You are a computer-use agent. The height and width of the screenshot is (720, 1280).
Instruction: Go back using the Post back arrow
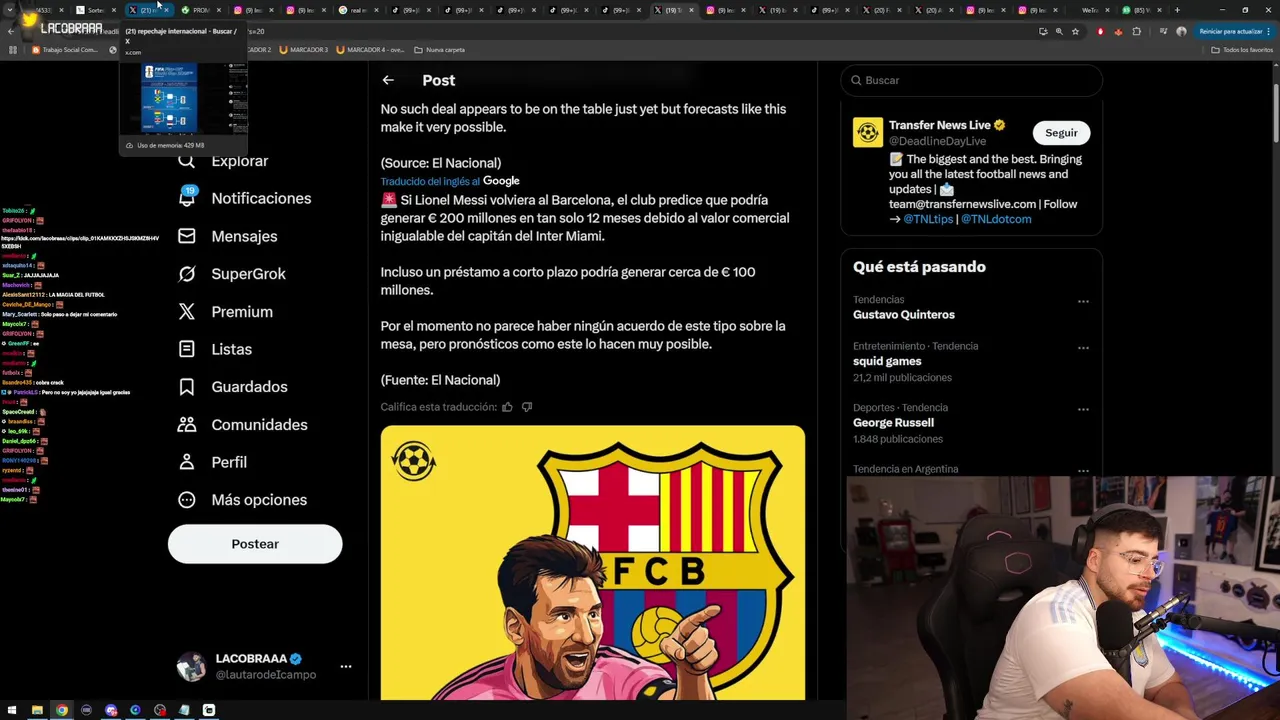pyautogui.click(x=388, y=80)
